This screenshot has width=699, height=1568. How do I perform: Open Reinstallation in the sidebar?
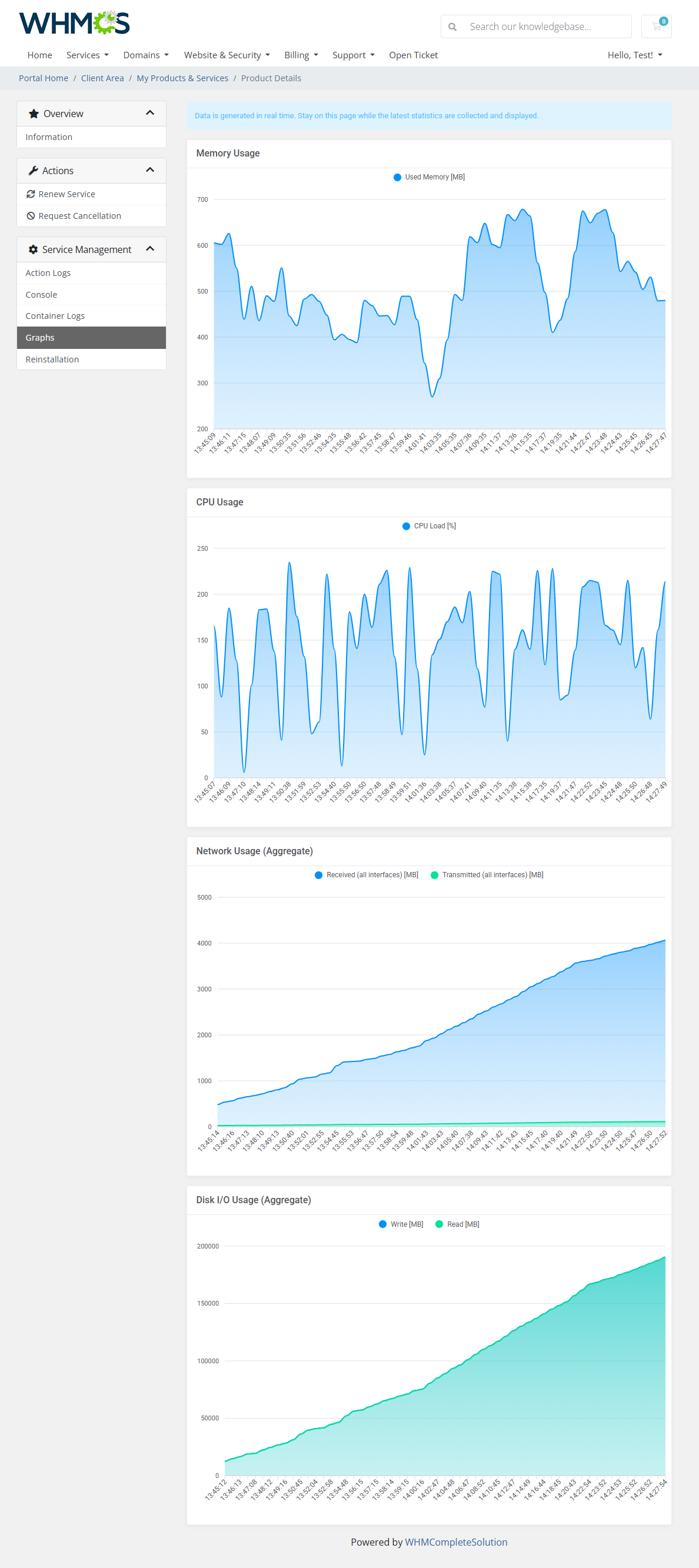pyautogui.click(x=91, y=359)
